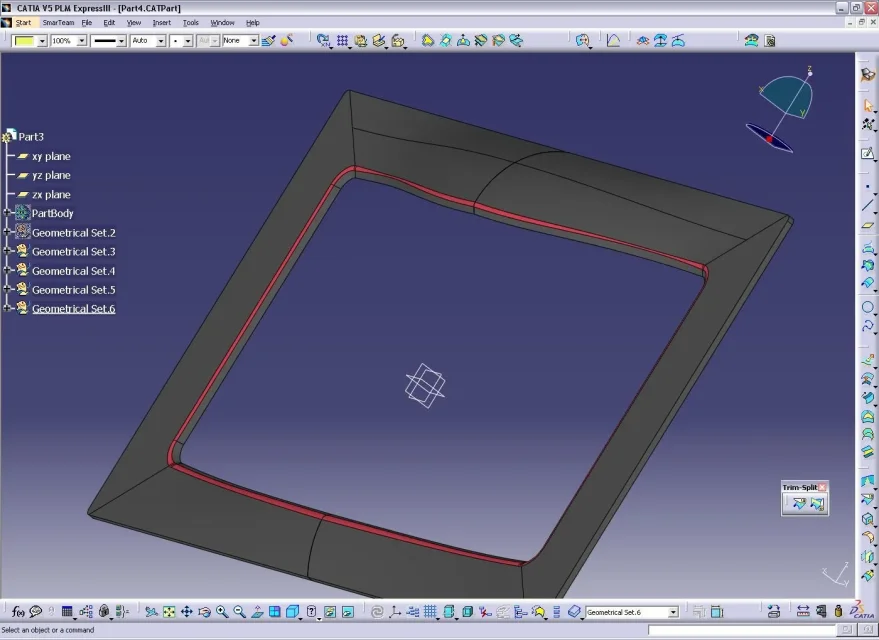
Task: Click the Fit All In icon
Action: (x=169, y=611)
